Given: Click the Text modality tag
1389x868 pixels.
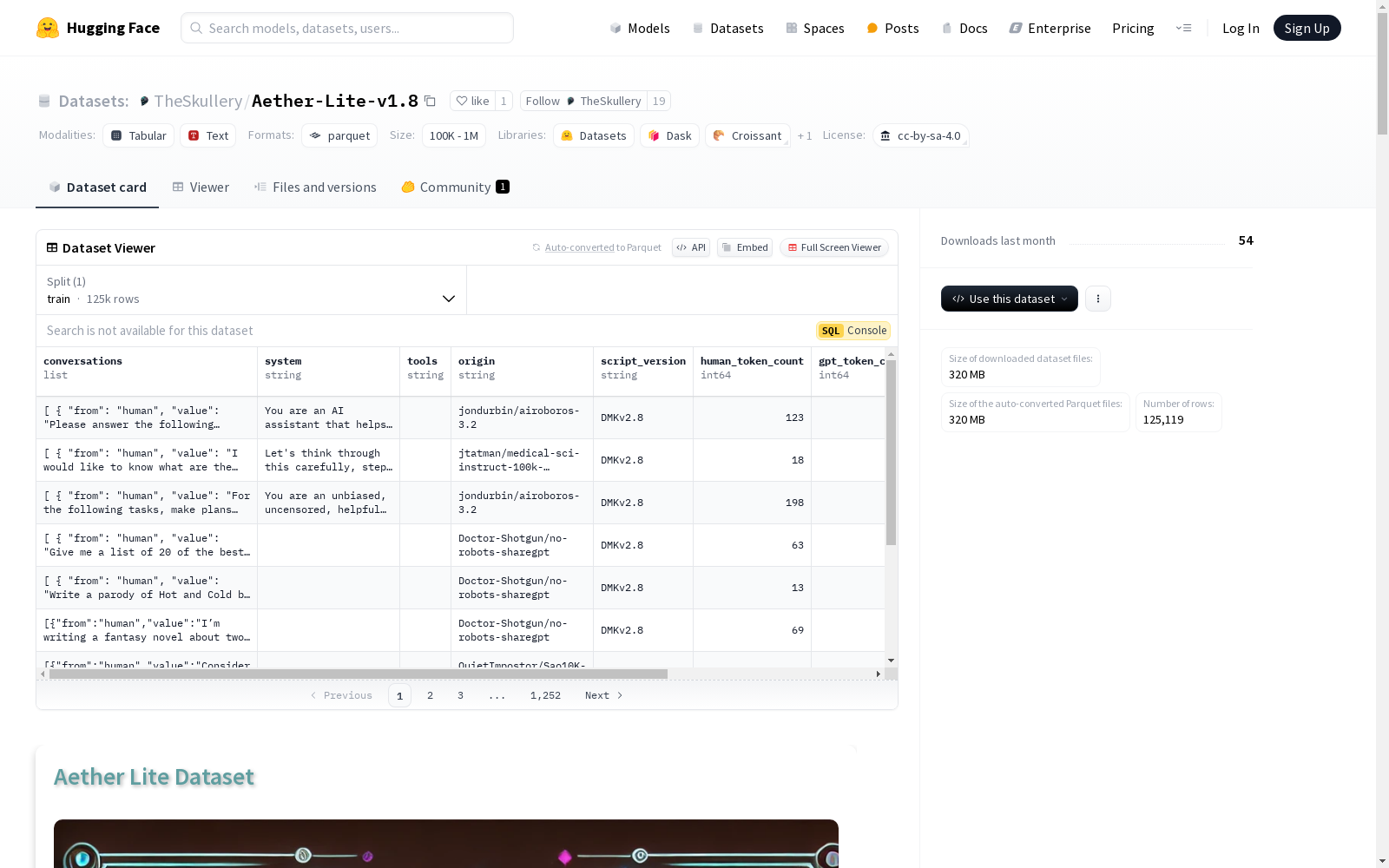Looking at the screenshot, I should [x=208, y=135].
